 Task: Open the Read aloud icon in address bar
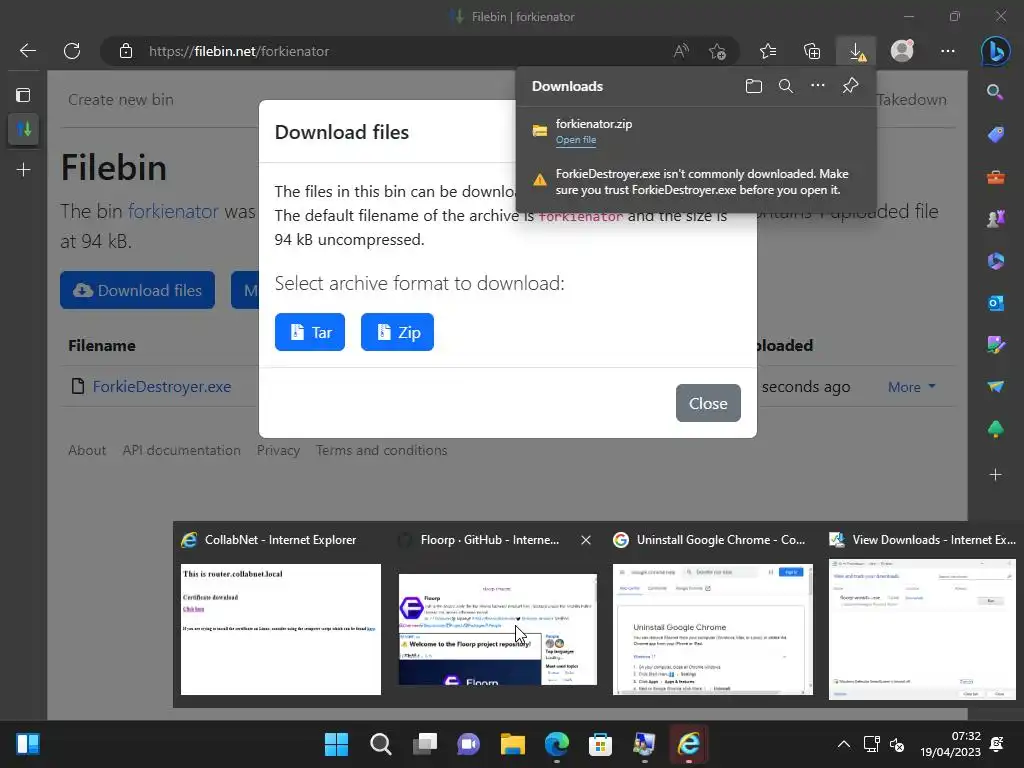(x=680, y=51)
